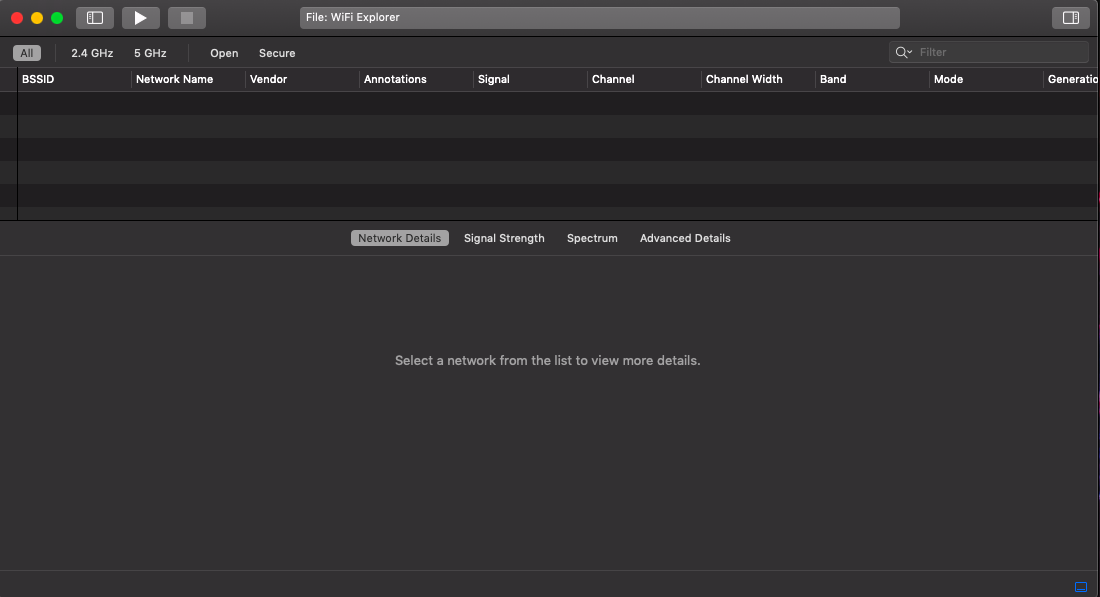
Task: Sort by Annotations column header
Action: (416, 79)
